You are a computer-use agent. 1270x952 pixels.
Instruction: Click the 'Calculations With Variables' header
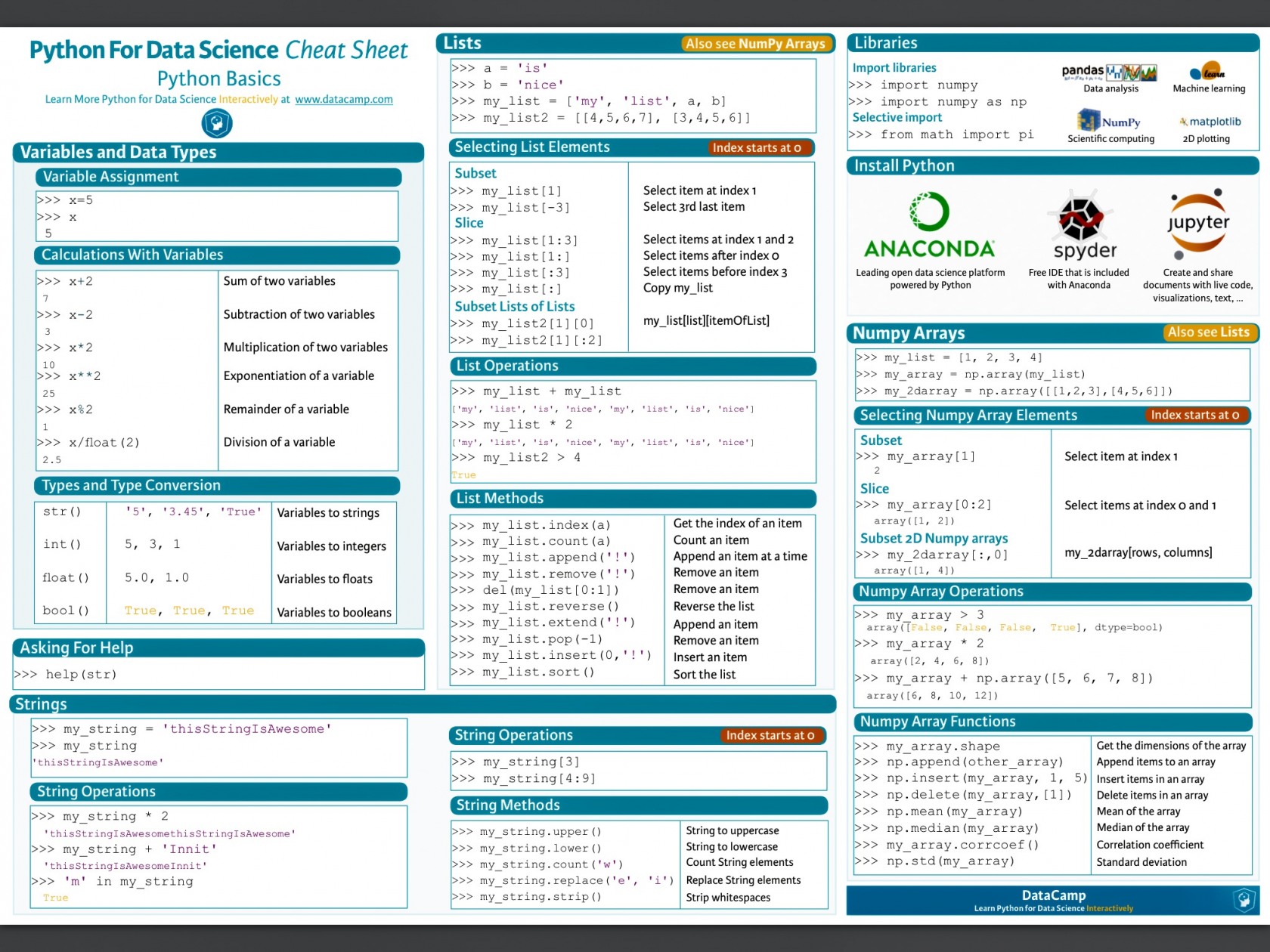click(x=217, y=255)
